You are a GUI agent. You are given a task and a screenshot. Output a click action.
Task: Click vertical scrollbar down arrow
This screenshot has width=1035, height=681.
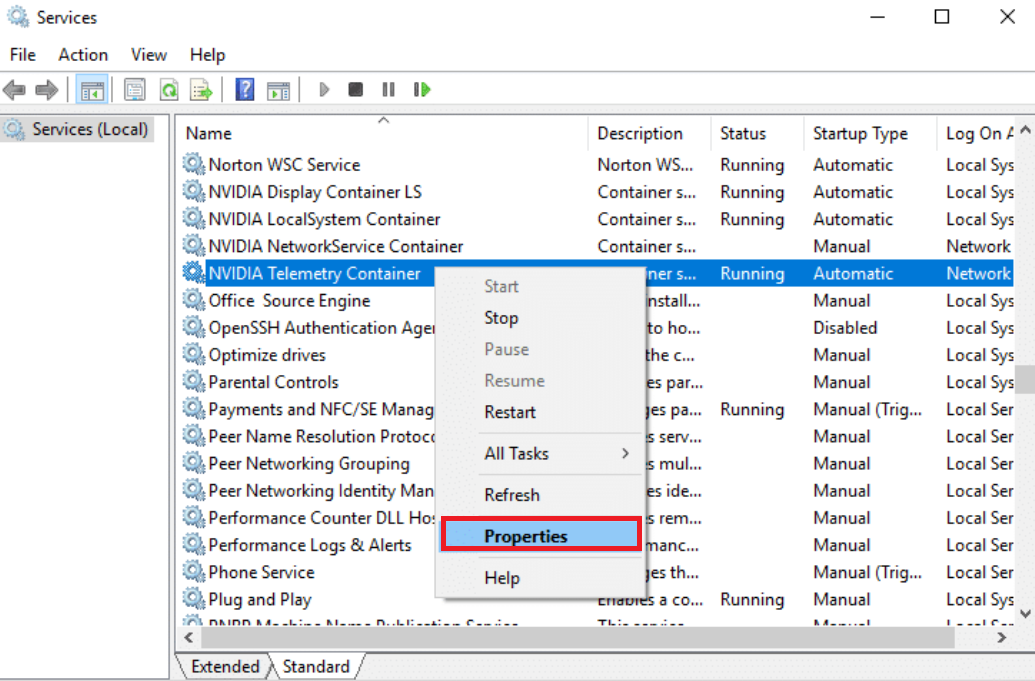1025,613
